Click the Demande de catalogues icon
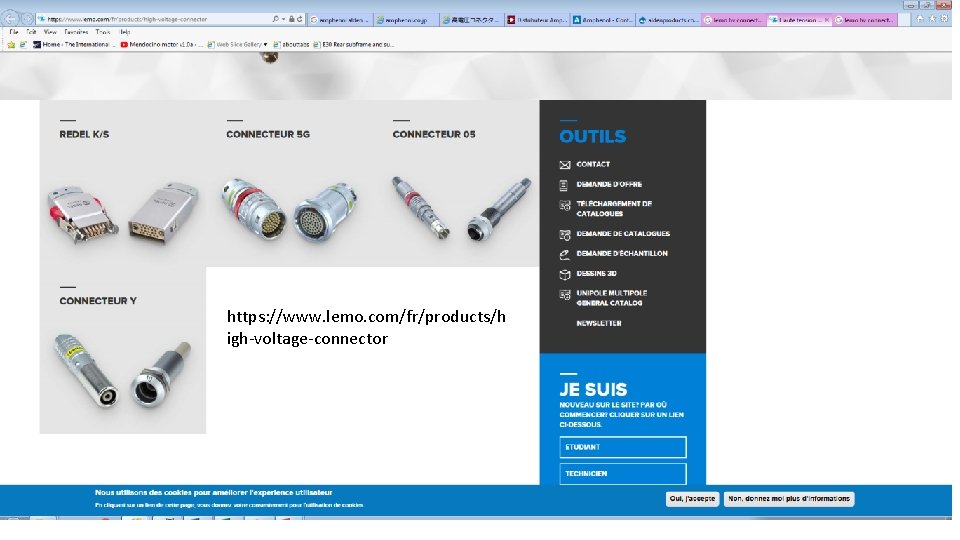This screenshot has width=960, height=540. 564,234
